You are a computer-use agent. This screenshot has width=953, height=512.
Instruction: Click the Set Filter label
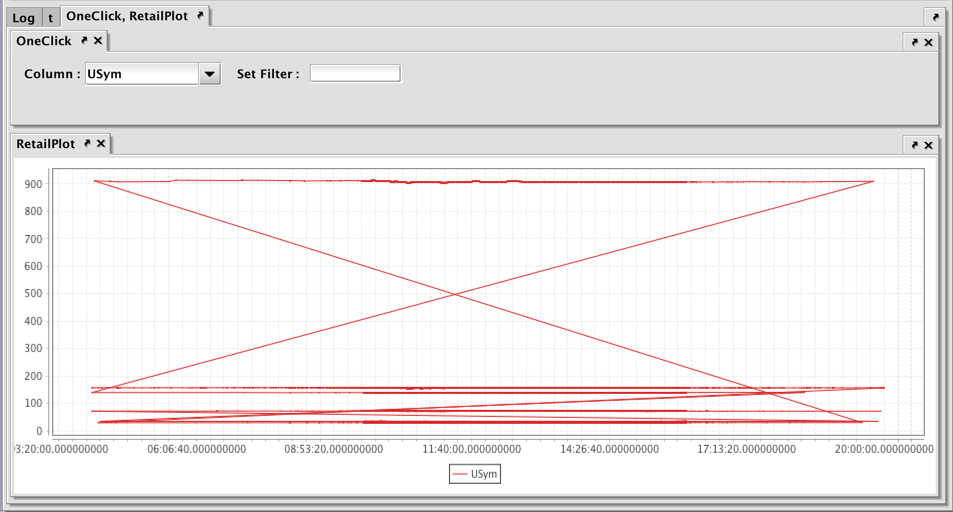tap(268, 74)
